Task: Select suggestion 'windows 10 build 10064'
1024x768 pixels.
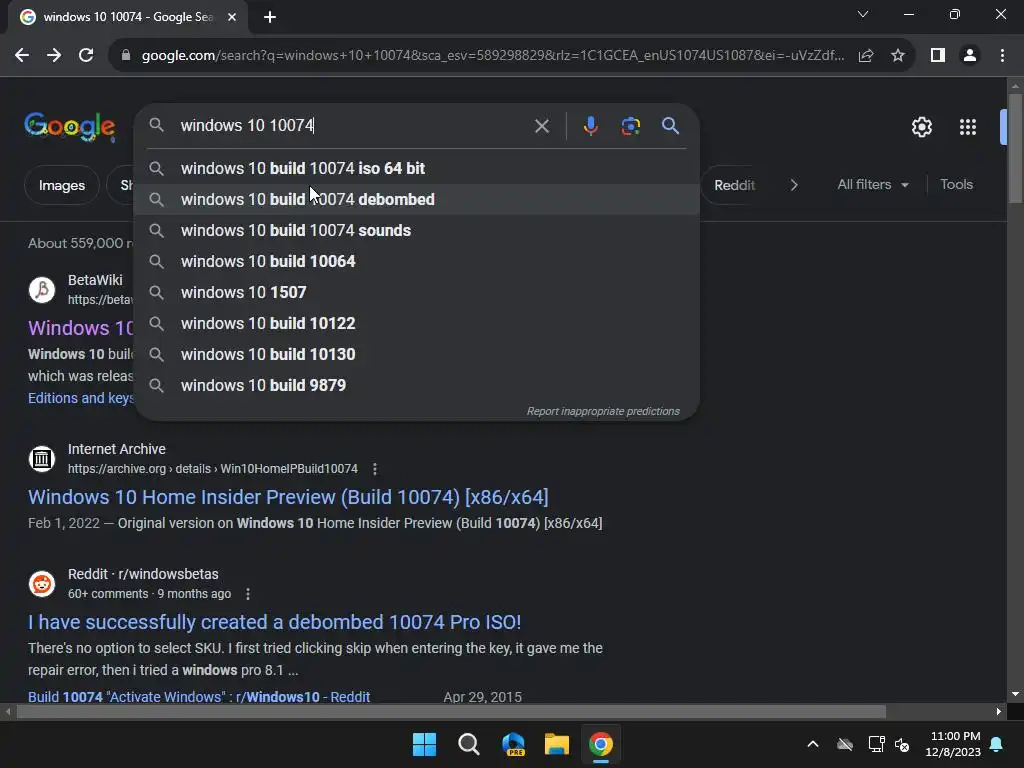Action: [417, 261]
